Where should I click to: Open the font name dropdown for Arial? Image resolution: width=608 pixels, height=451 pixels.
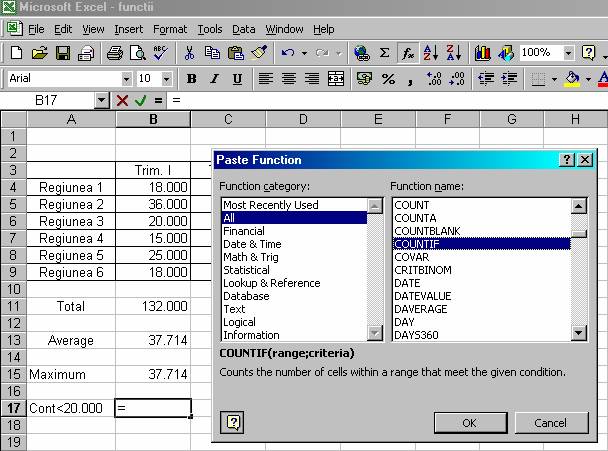point(126,78)
